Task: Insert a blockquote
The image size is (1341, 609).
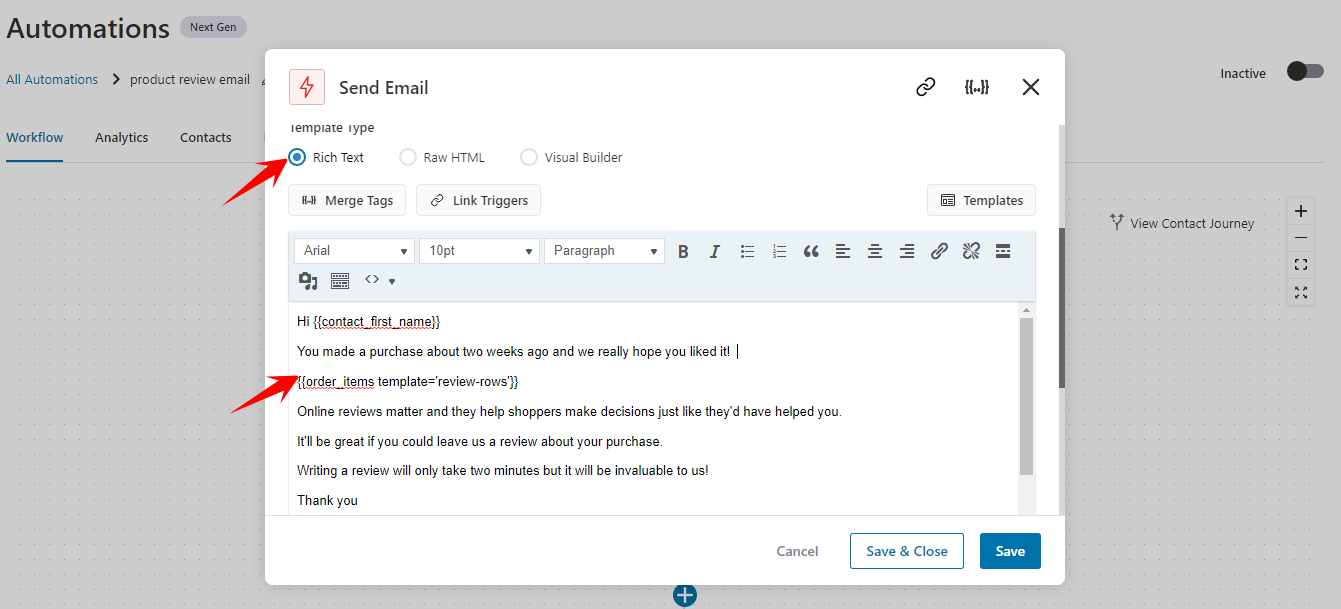Action: [x=811, y=250]
